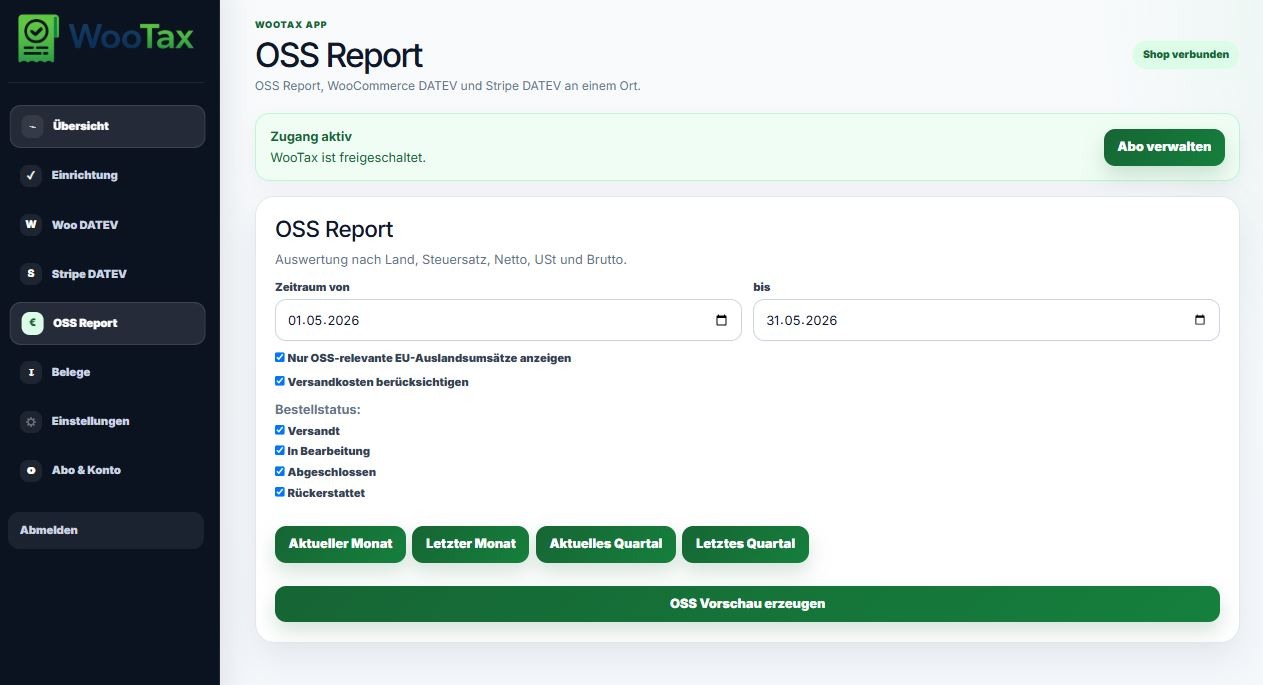Click the OSS Report euro icon
The width and height of the screenshot is (1263, 685).
(x=32, y=323)
